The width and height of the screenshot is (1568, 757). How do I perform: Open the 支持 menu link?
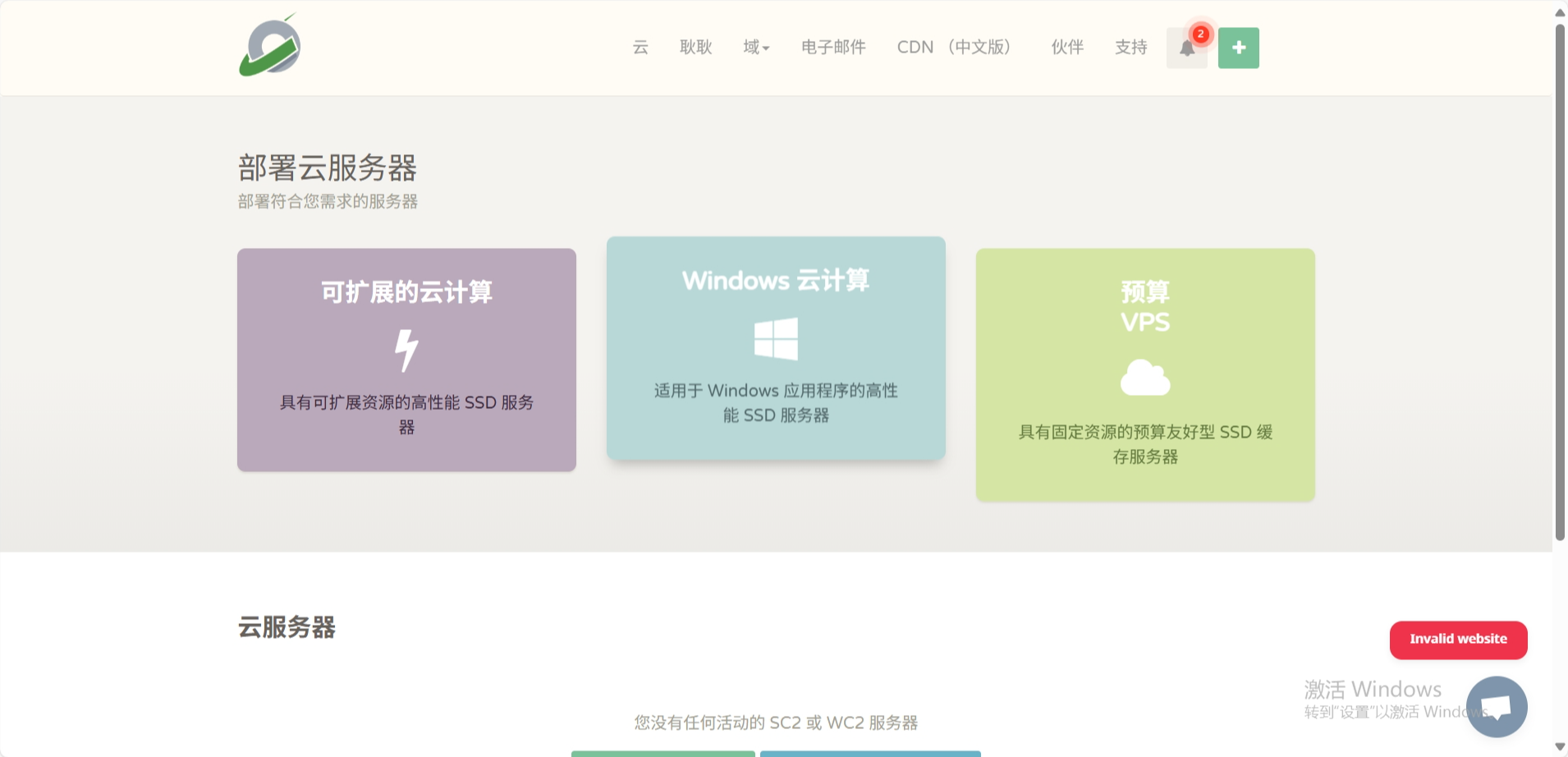coord(1130,48)
